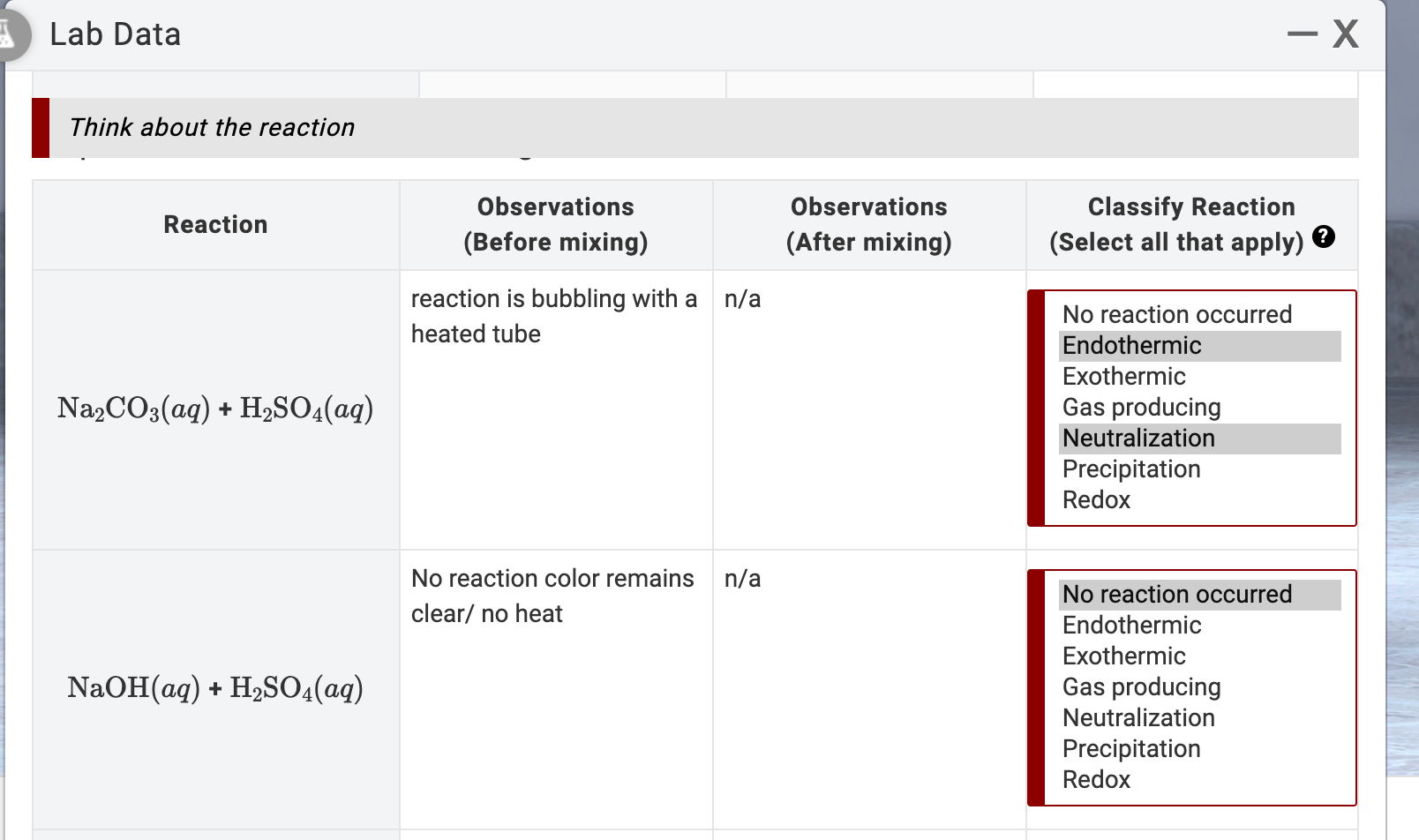Click the Think about the reaction banner

pyautogui.click(x=212, y=127)
